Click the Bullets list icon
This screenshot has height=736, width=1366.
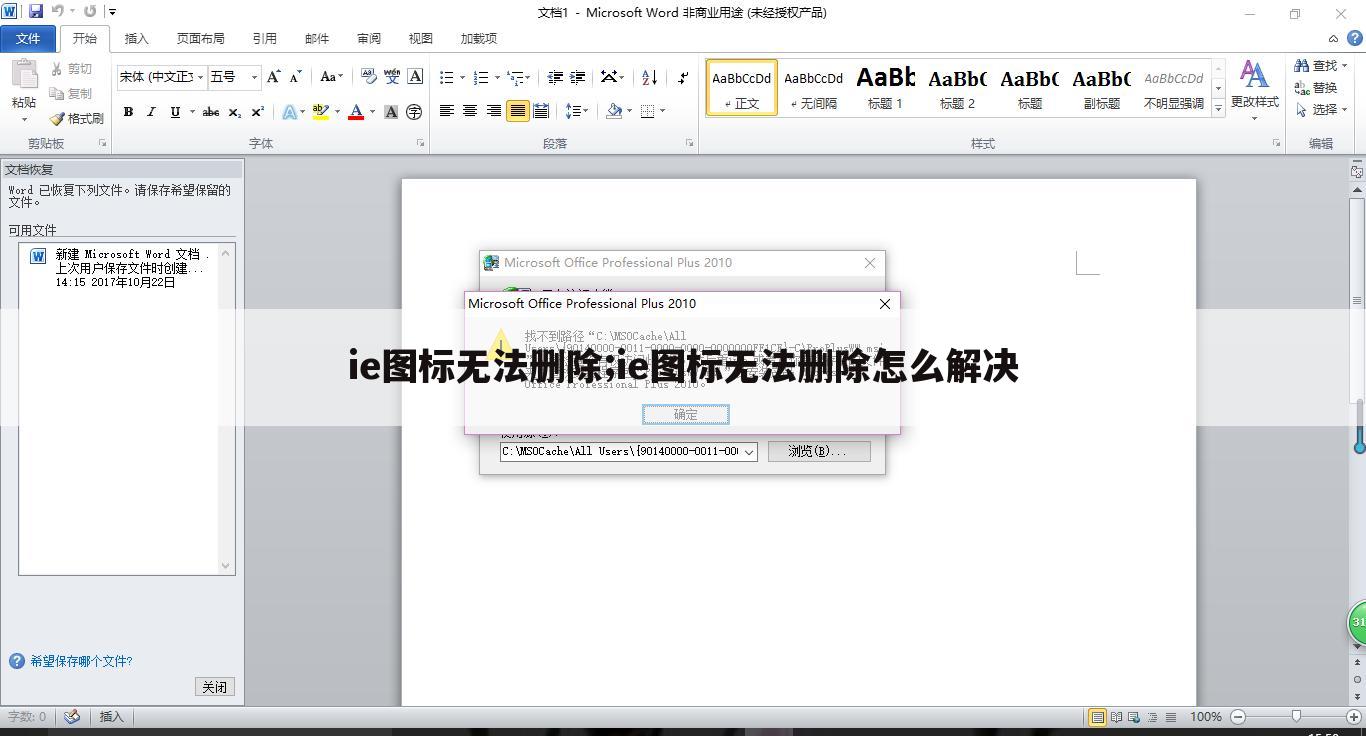click(x=447, y=77)
